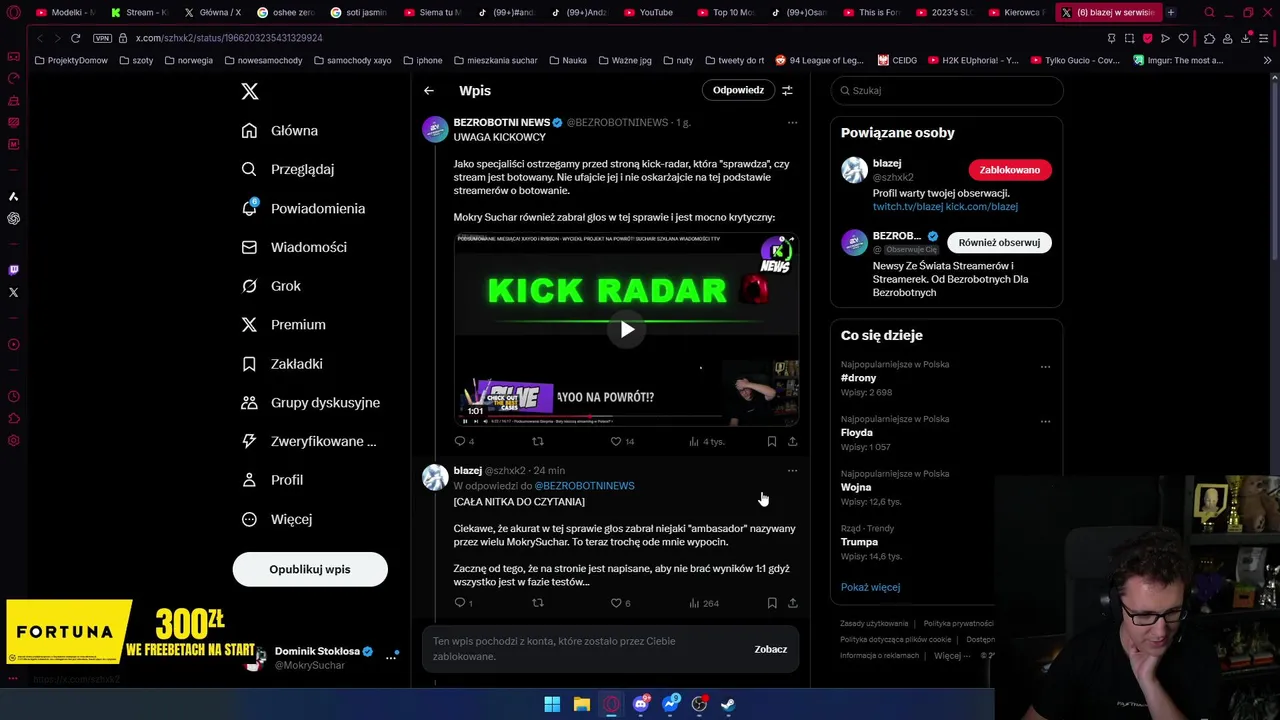The image size is (1280, 720).
Task: Open a new browser tab
Action: point(1171,13)
